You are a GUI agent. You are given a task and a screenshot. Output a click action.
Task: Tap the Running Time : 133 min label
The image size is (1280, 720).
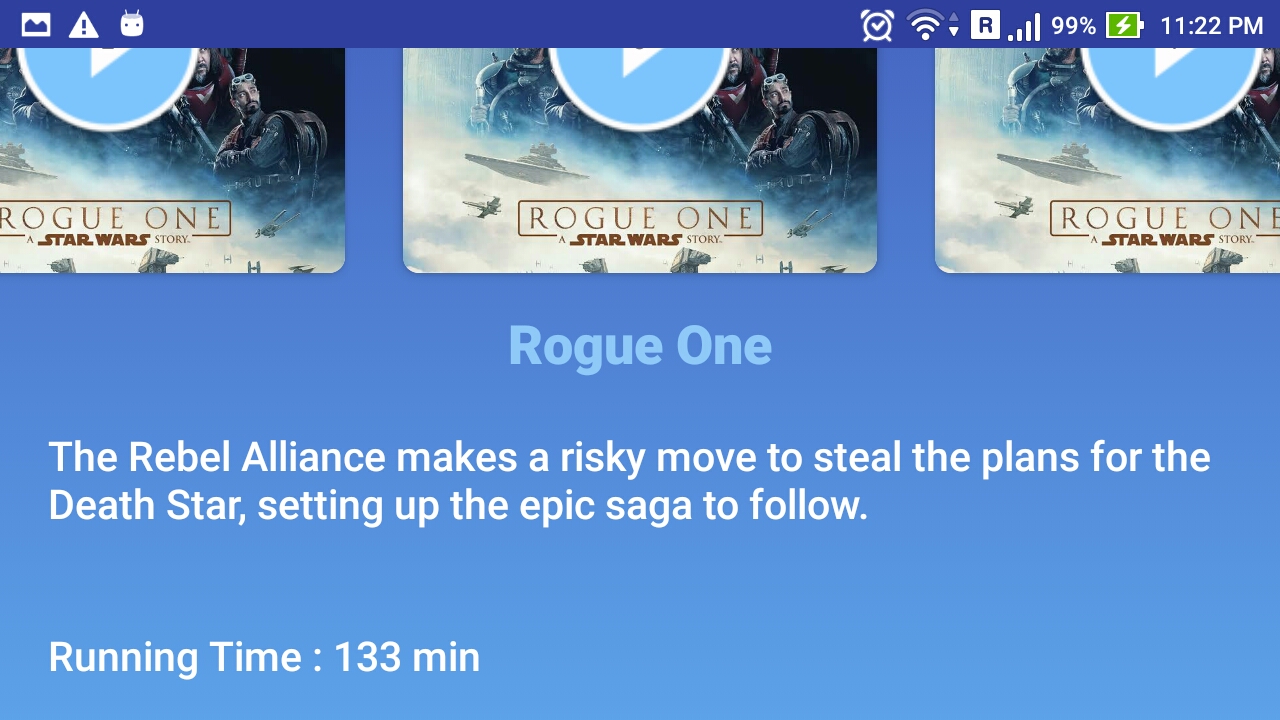264,657
